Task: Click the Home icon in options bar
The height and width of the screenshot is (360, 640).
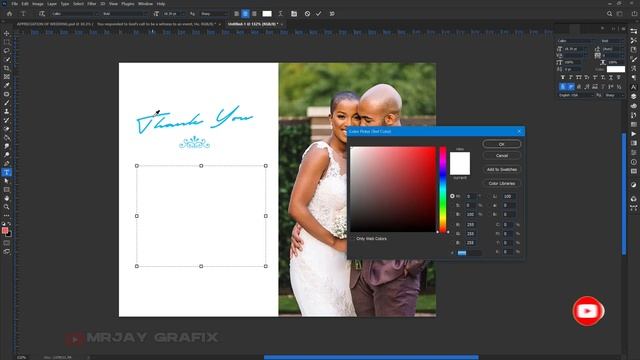Action: click(x=9, y=13)
